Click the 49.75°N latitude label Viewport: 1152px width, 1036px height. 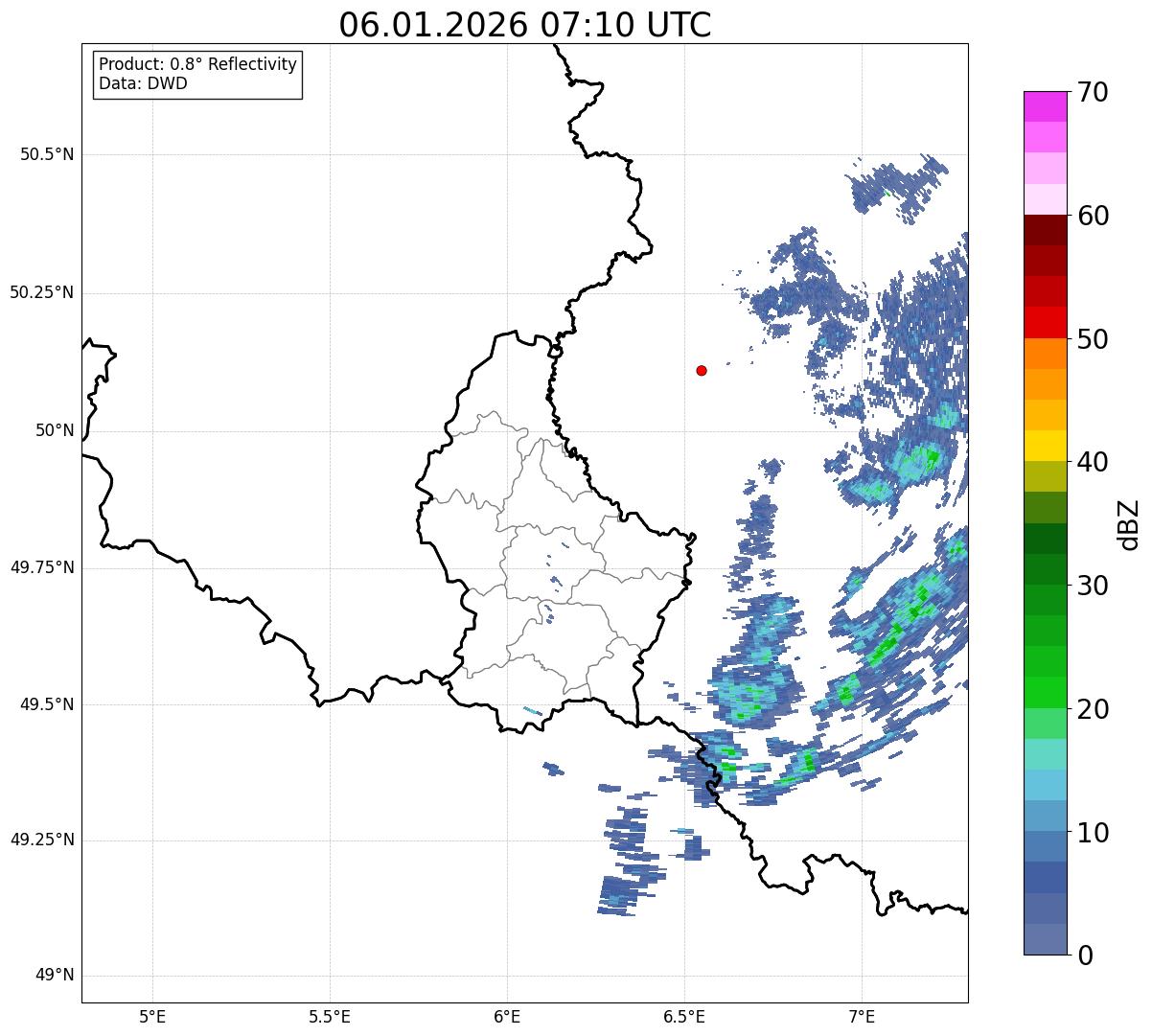[42, 567]
